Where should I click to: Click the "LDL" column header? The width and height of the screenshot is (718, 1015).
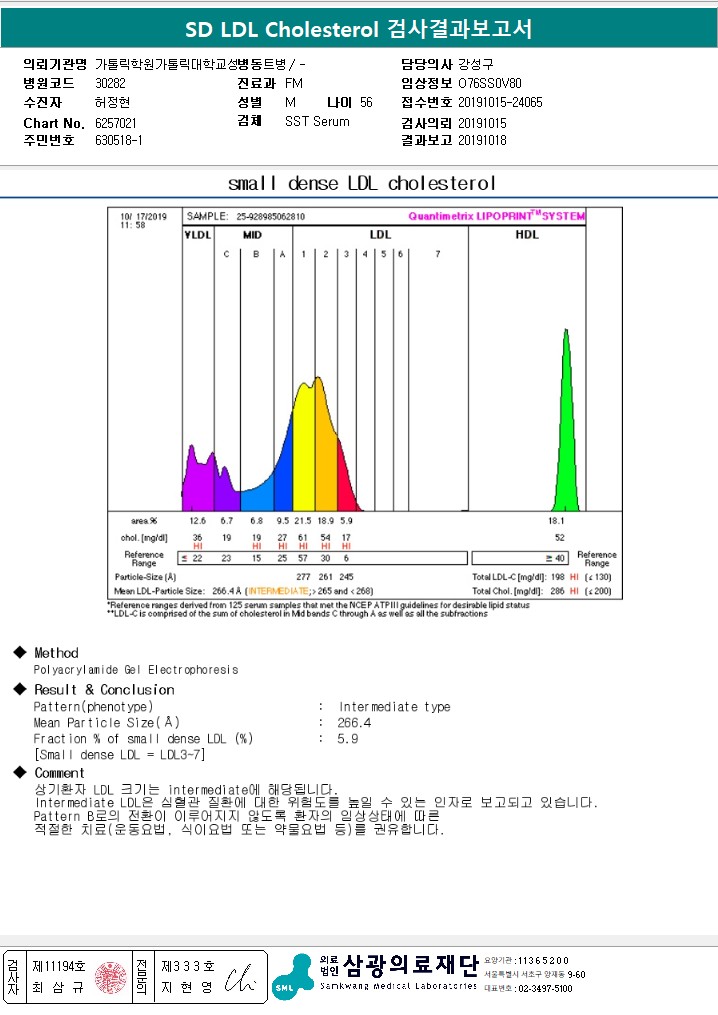[x=380, y=235]
